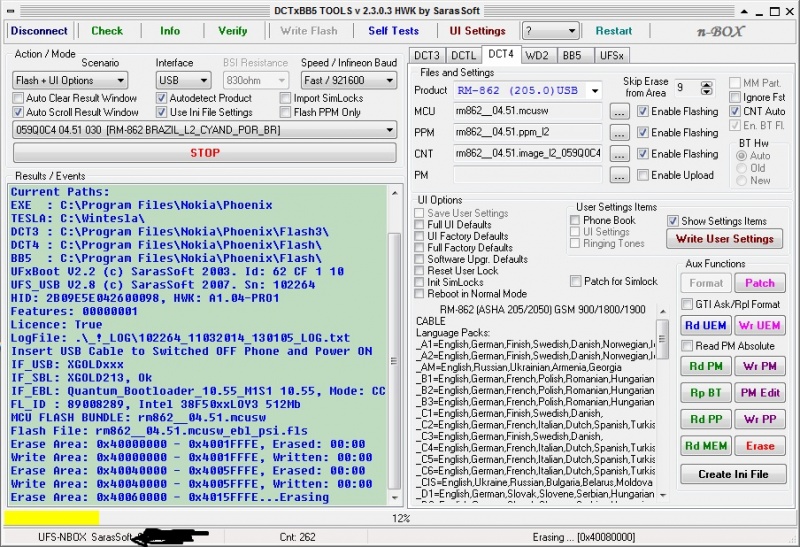The image size is (800, 547).
Task: Click the Restart button
Action: 614,31
